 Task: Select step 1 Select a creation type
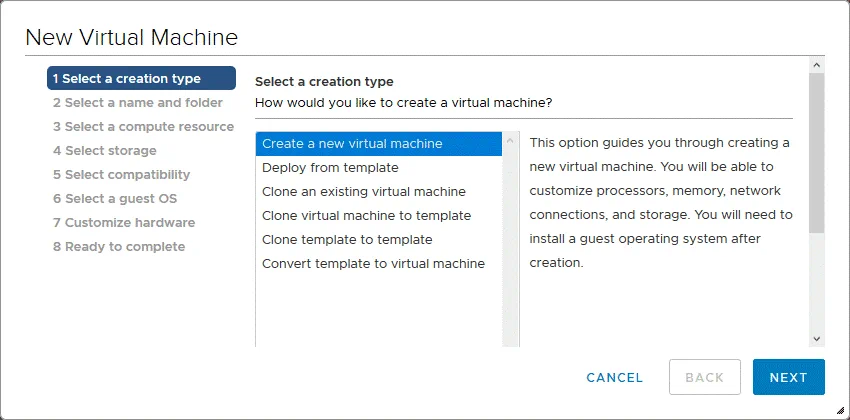pyautogui.click(x=141, y=78)
